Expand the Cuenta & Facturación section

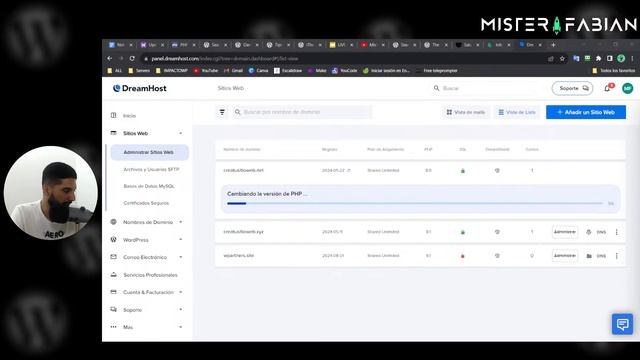pyautogui.click(x=180, y=292)
